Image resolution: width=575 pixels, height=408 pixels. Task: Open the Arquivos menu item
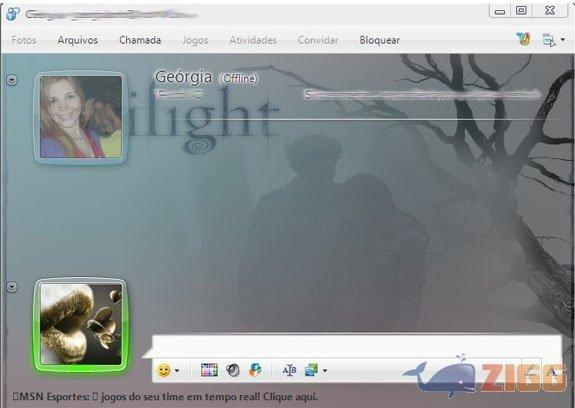(x=78, y=40)
